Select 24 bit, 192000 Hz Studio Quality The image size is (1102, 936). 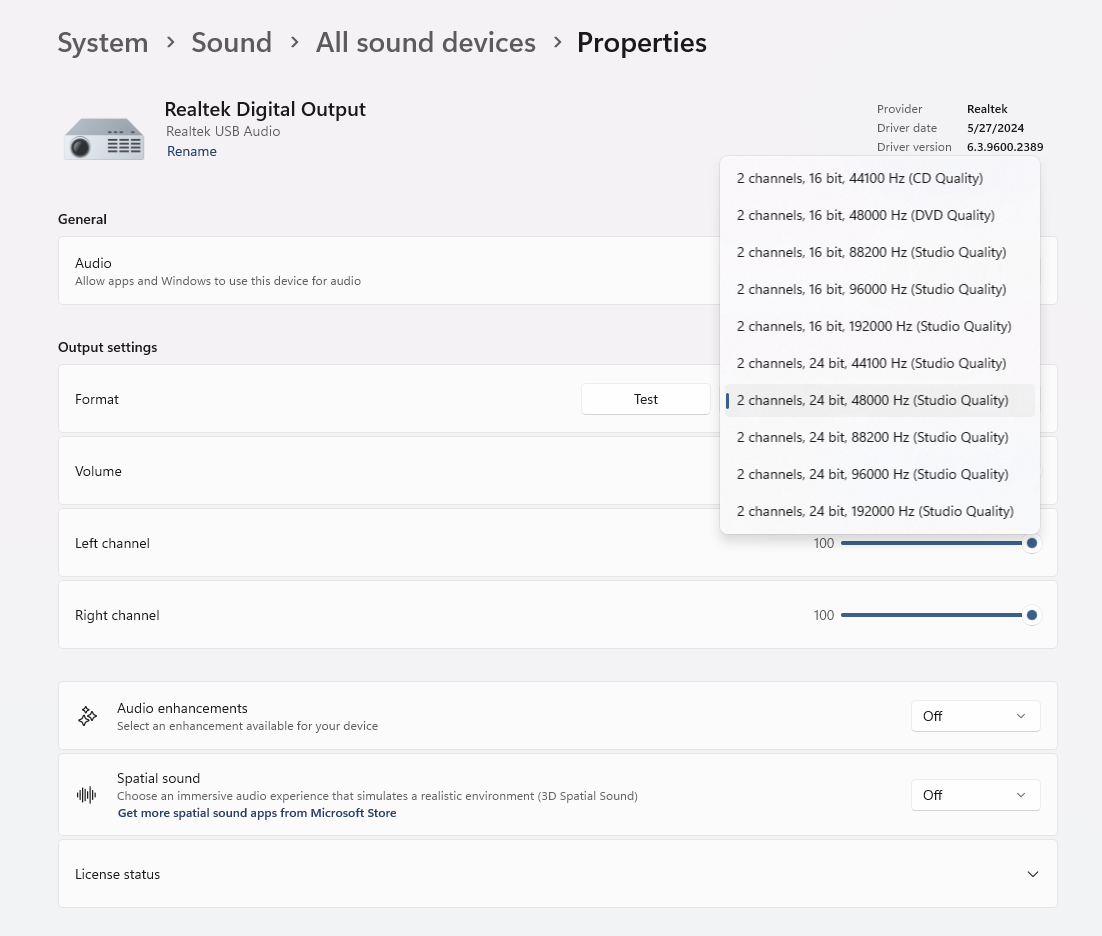(x=875, y=511)
